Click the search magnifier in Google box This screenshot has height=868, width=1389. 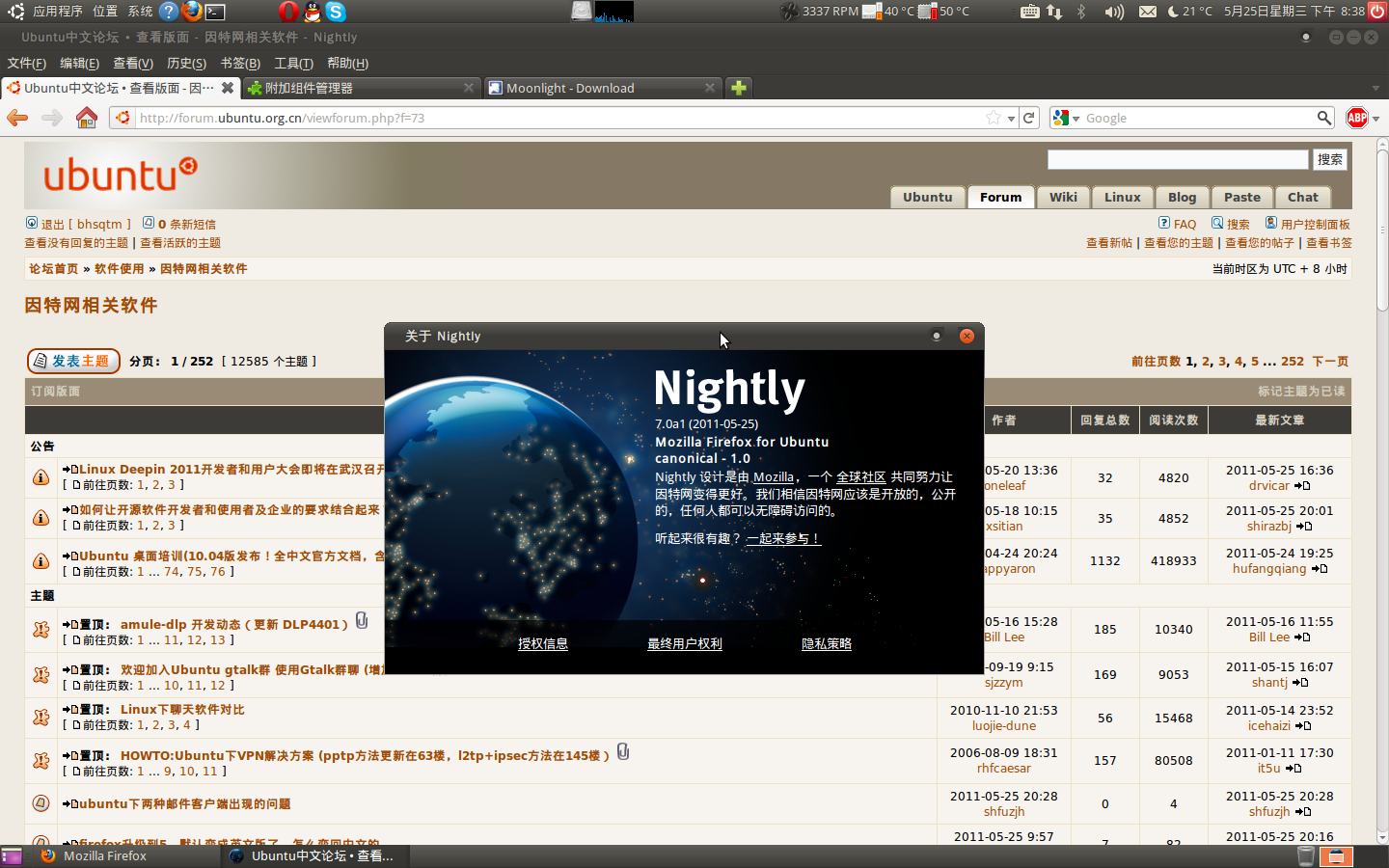pyautogui.click(x=1324, y=118)
